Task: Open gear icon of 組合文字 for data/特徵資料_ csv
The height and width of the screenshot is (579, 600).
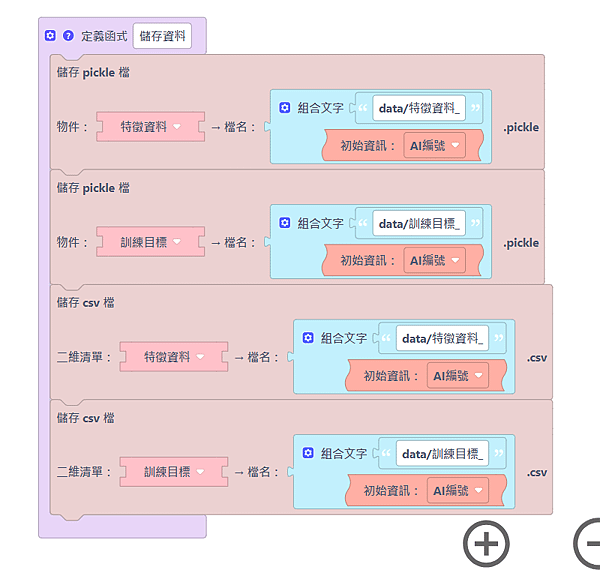Action: [x=308, y=338]
